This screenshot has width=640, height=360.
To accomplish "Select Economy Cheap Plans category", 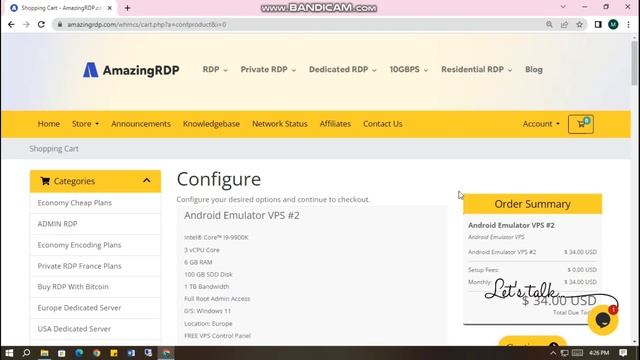I will point(95,203).
